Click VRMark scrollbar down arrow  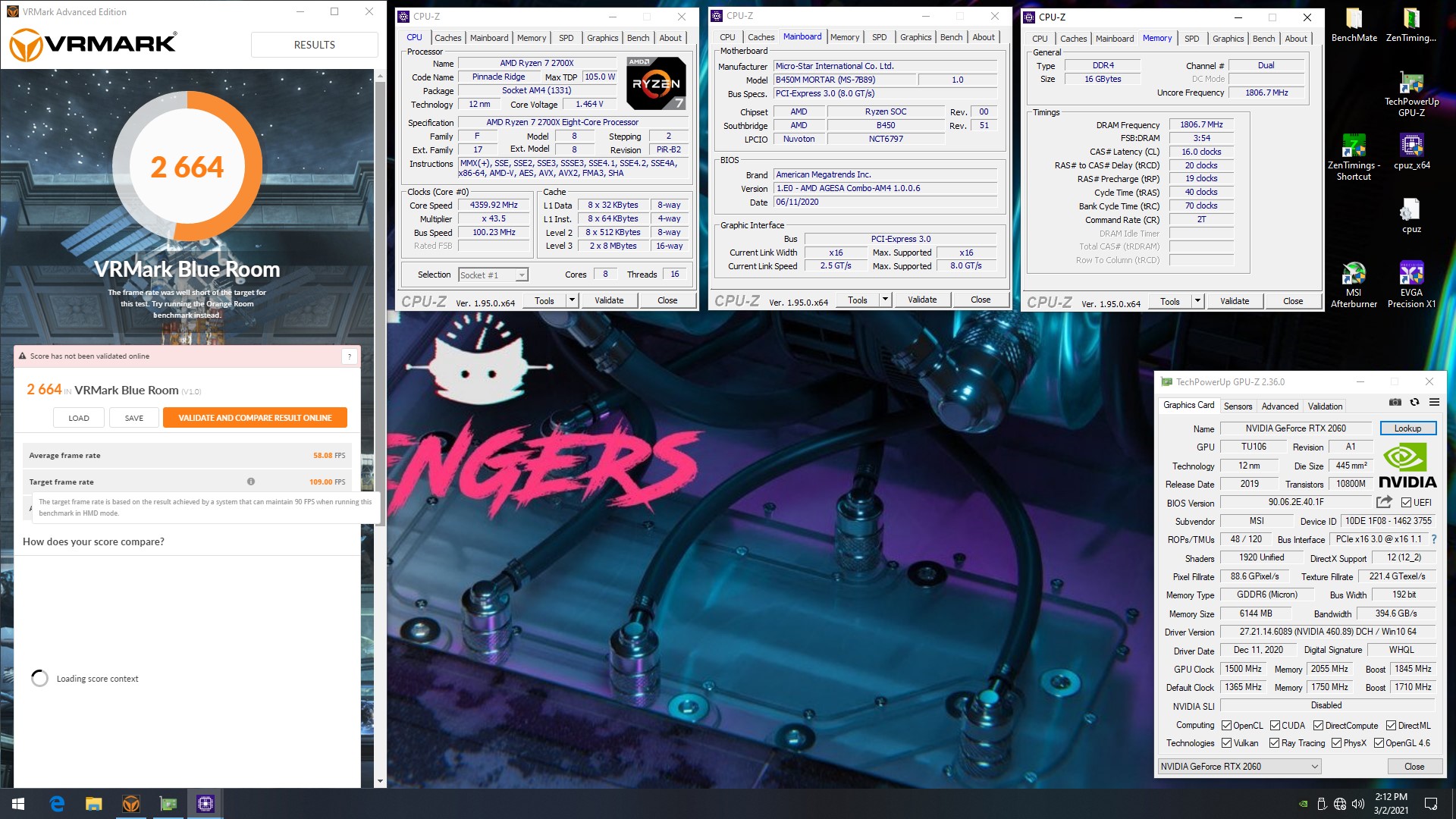point(380,780)
